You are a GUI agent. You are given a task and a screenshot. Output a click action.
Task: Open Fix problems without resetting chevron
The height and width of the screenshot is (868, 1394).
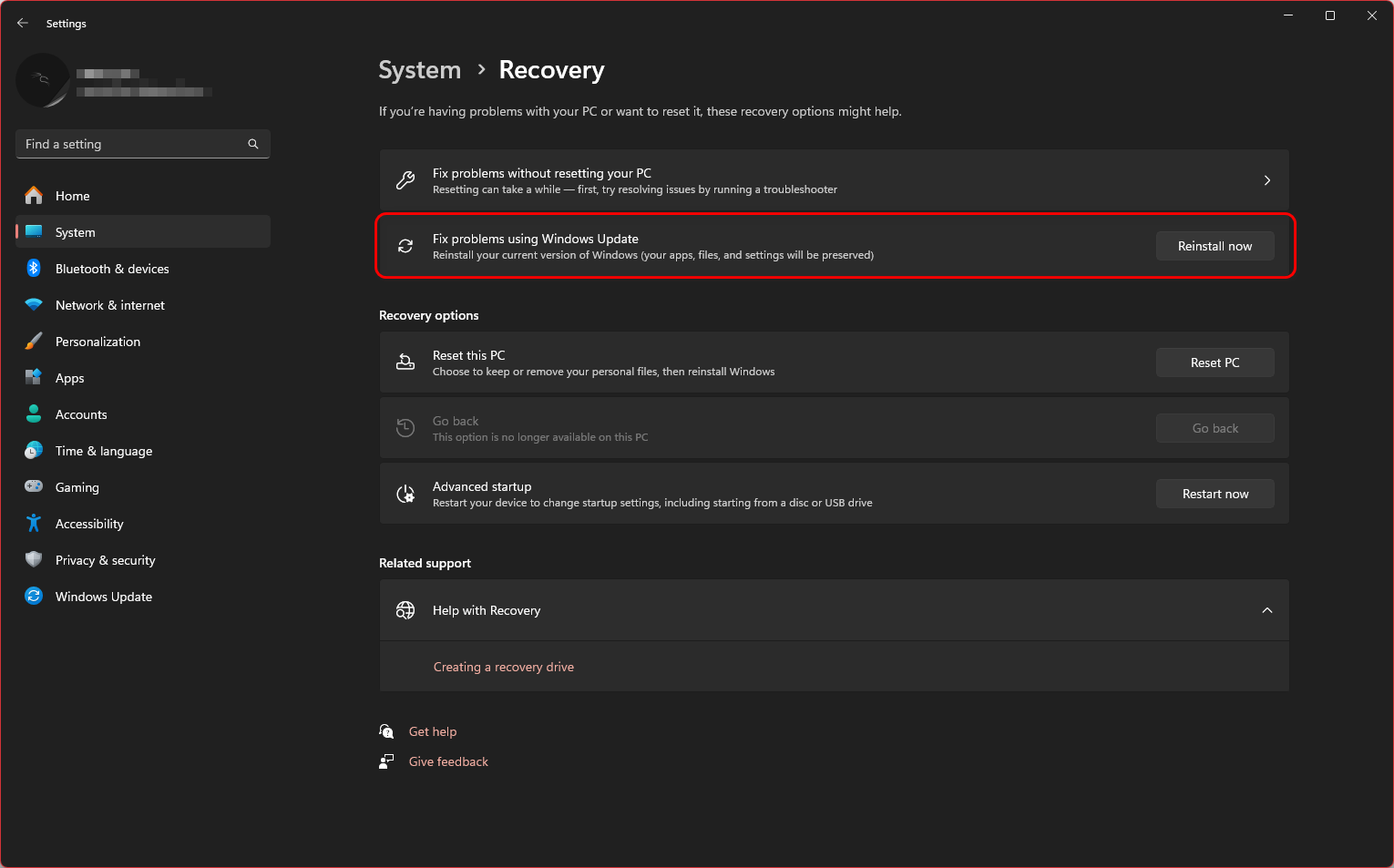click(x=1266, y=180)
